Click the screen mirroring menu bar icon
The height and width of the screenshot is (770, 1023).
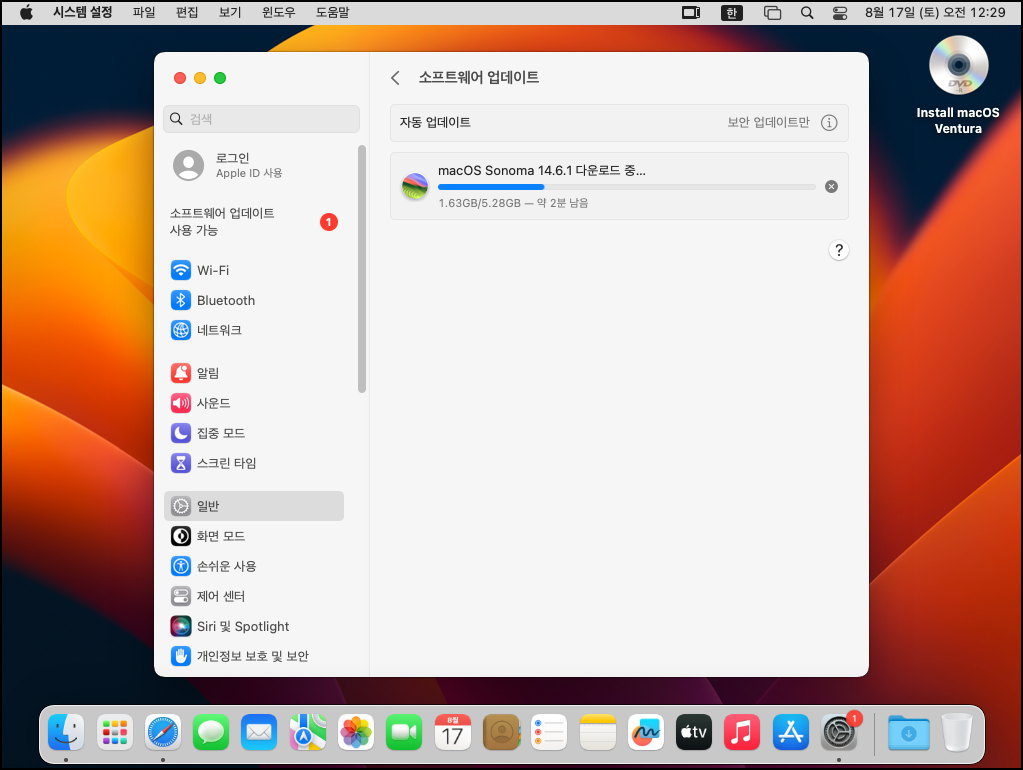[x=691, y=12]
